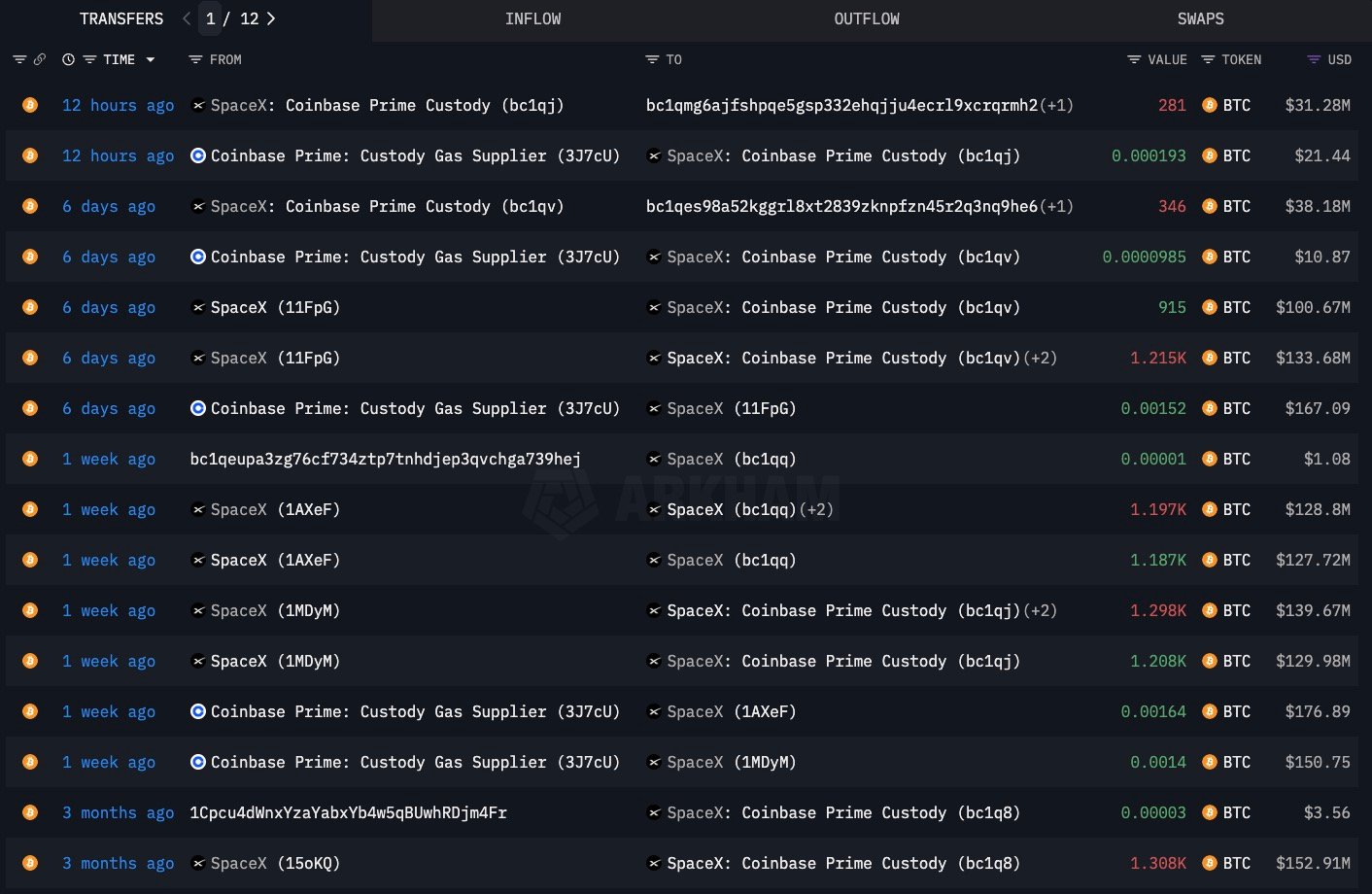This screenshot has width=1372, height=894.
Task: Go to the previous transfers page
Action: click(x=187, y=18)
